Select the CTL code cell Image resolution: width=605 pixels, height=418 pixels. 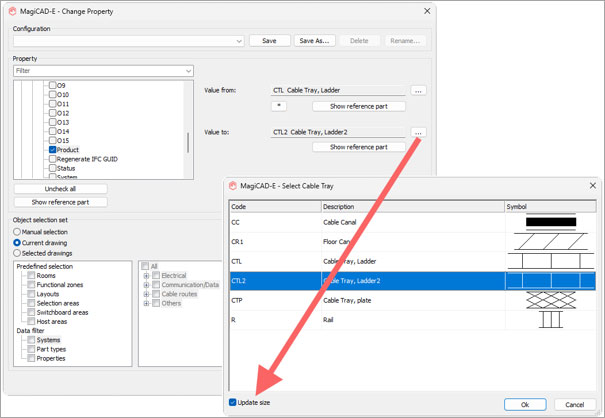pos(275,261)
